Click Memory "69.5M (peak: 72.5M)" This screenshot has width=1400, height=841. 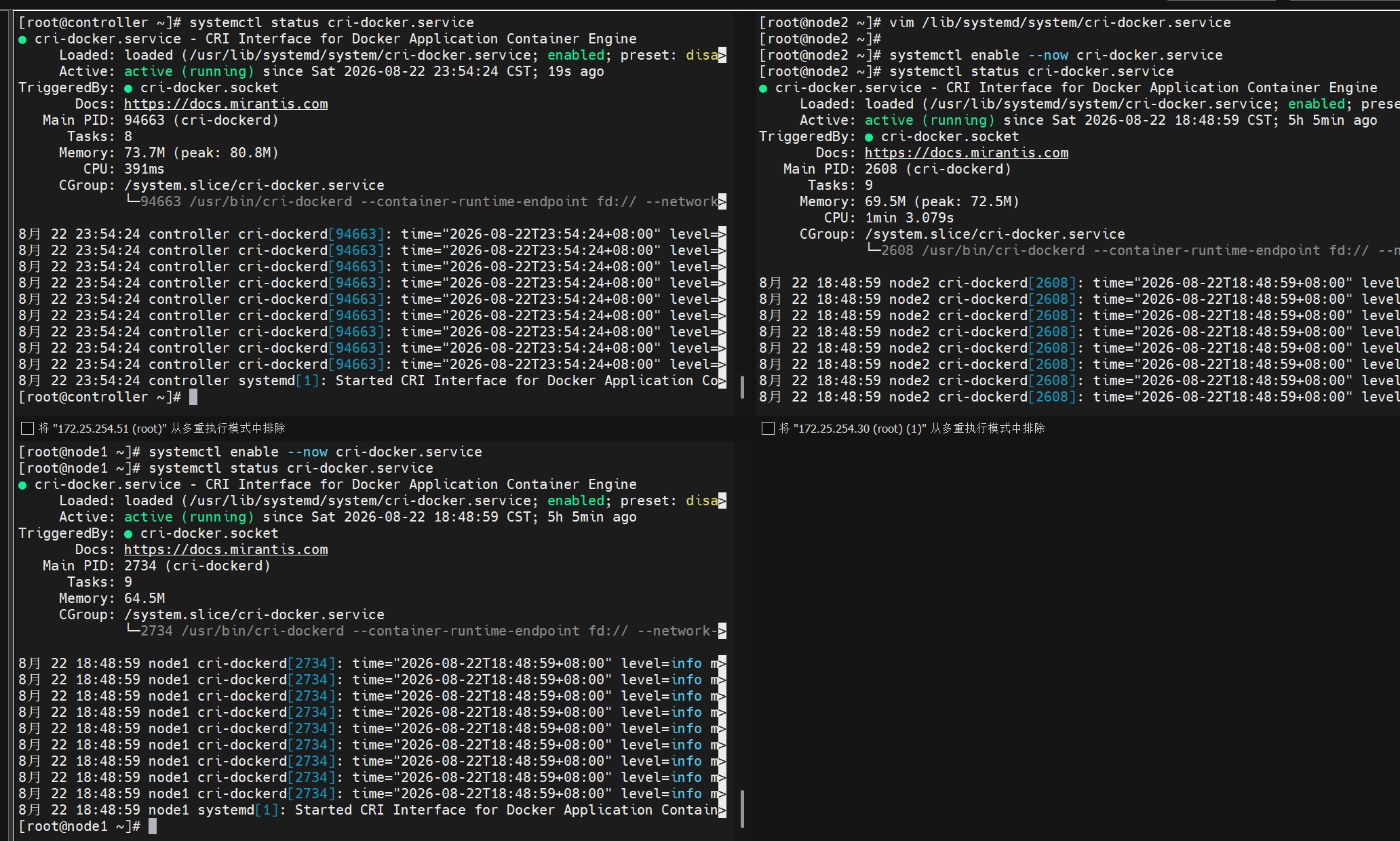[942, 201]
